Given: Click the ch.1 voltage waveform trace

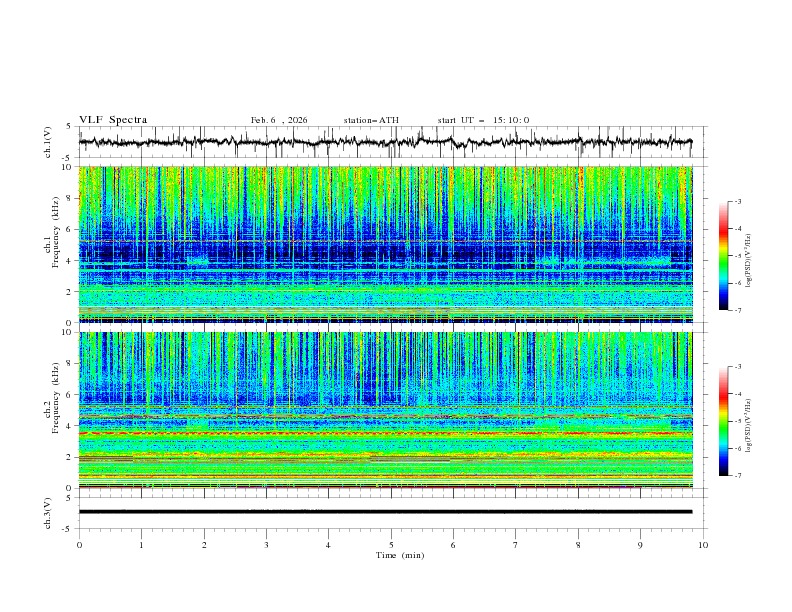Looking at the screenshot, I should (x=385, y=142).
